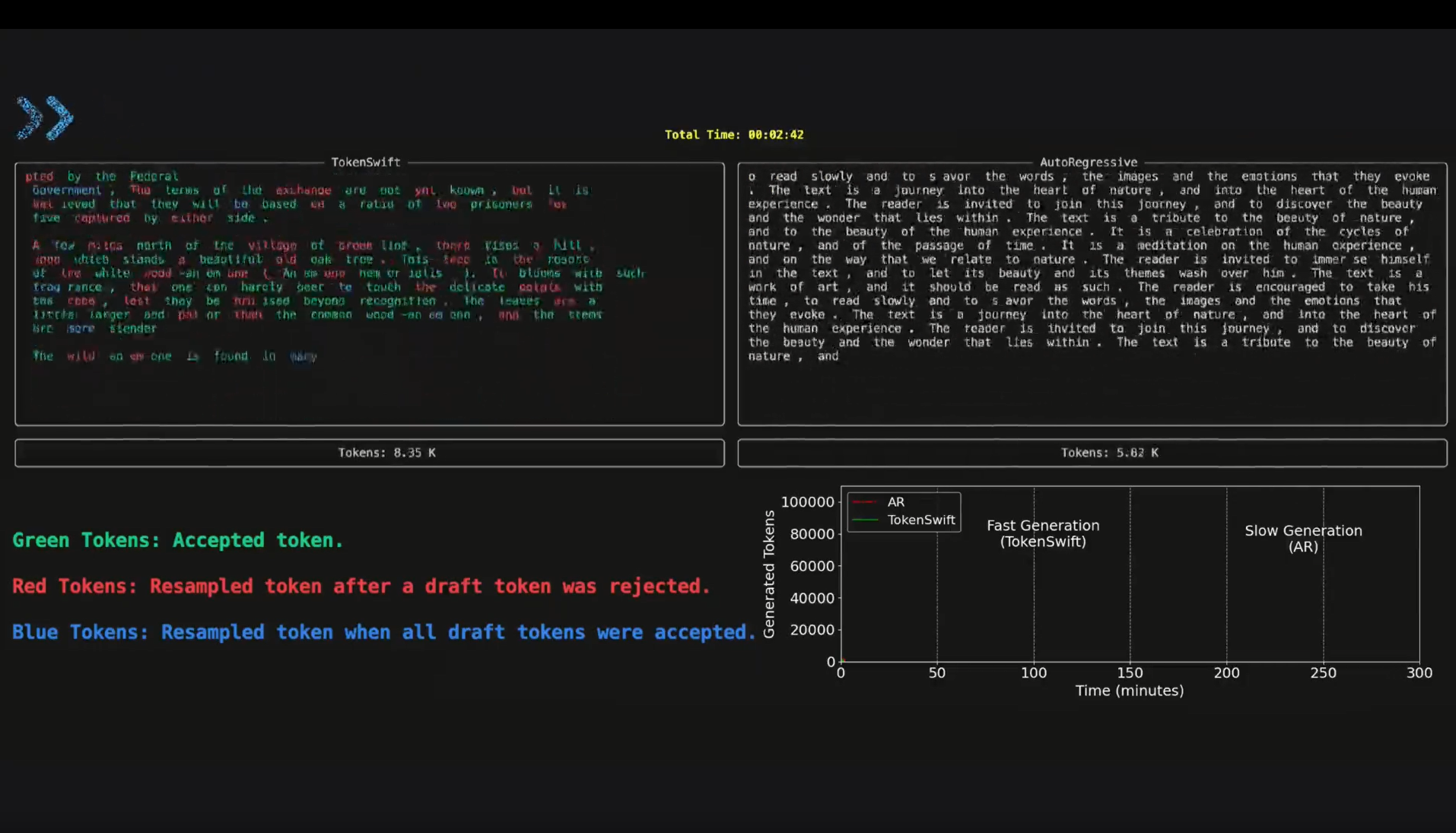Click the 'The wild' line ending the TokenSwift output

pos(174,356)
